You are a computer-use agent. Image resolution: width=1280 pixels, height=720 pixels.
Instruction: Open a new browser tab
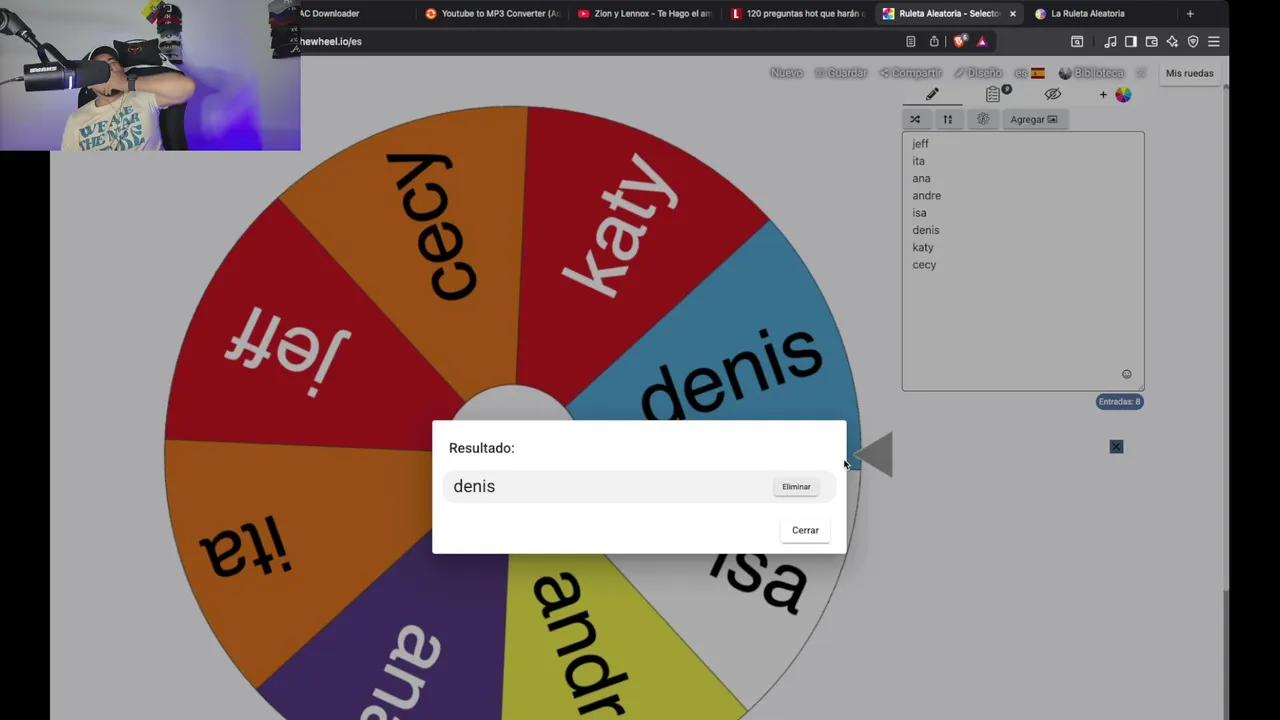(x=1190, y=14)
